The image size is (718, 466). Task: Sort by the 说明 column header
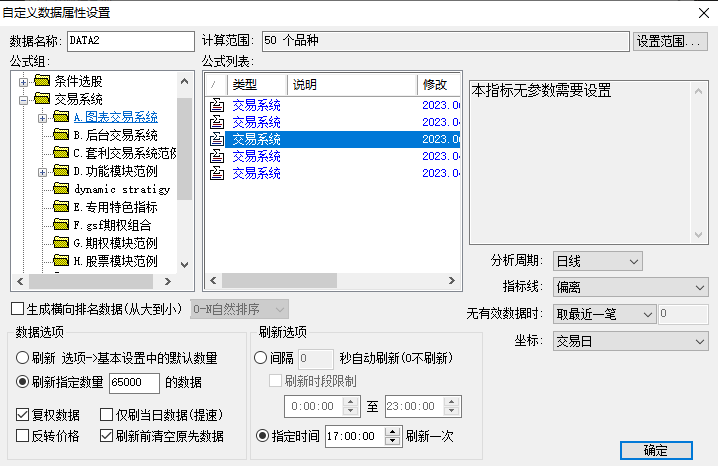352,85
